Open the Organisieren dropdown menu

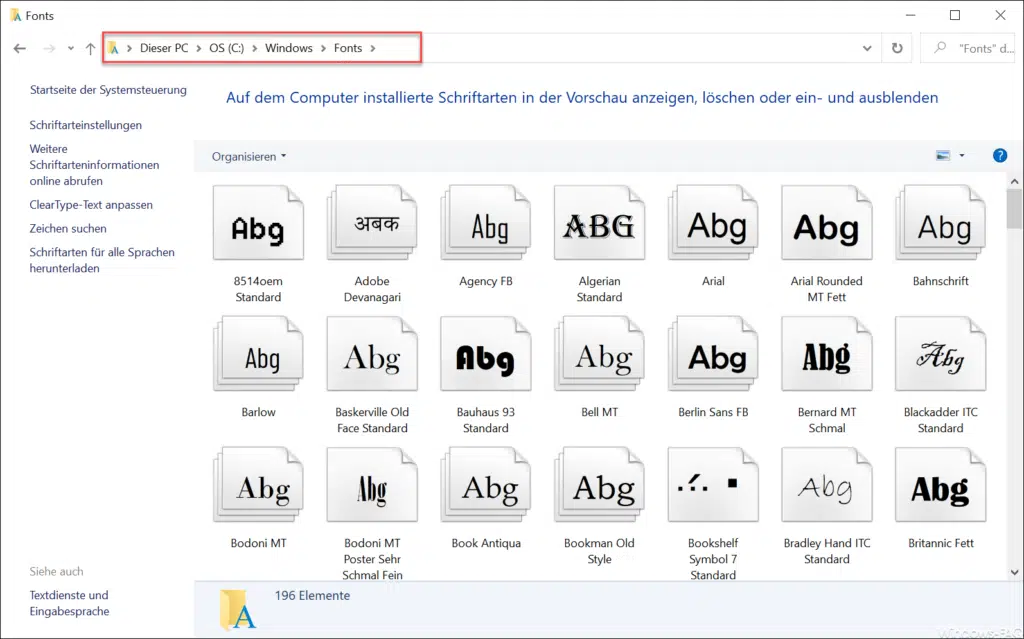click(249, 157)
